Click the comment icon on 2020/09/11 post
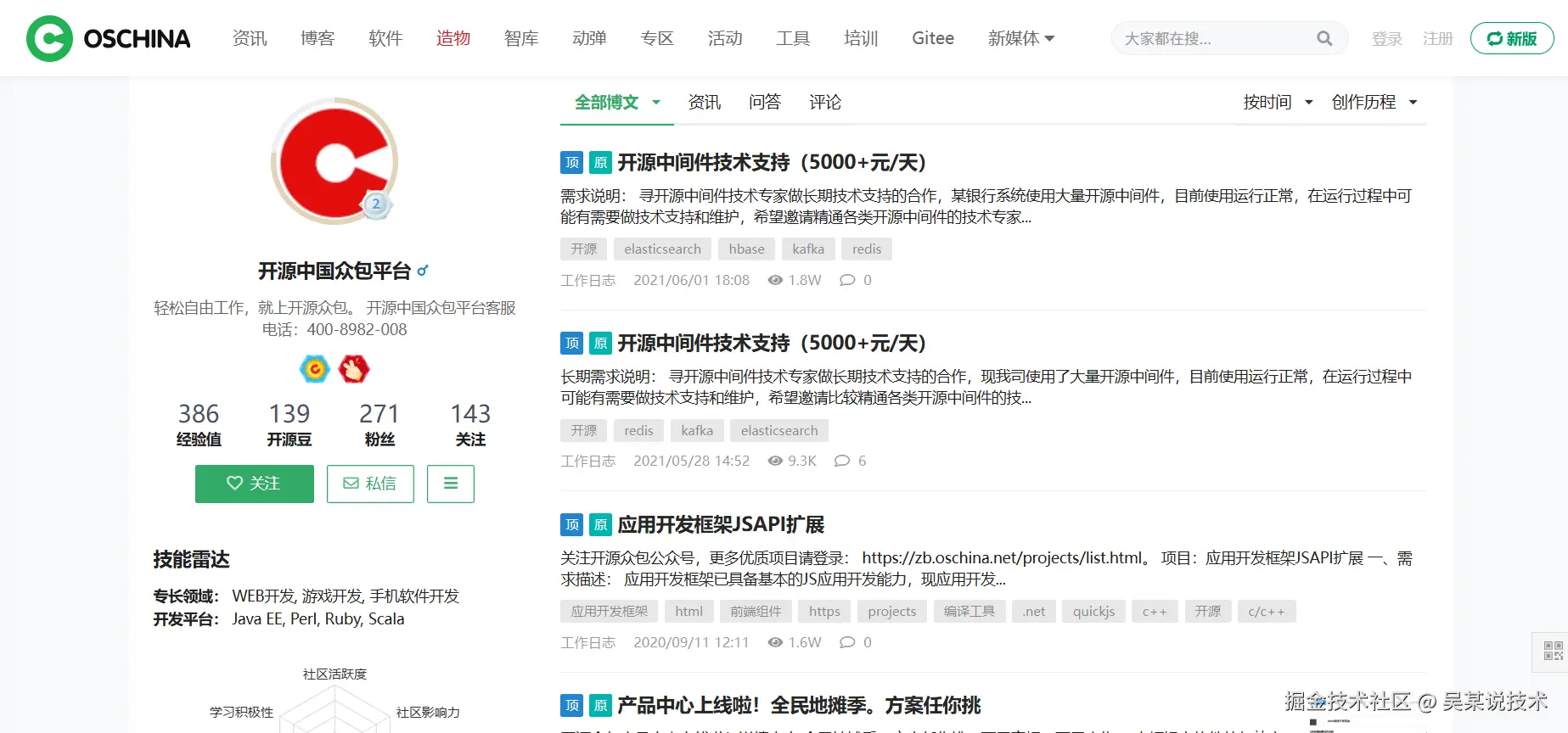This screenshot has width=1568, height=733. (x=847, y=642)
